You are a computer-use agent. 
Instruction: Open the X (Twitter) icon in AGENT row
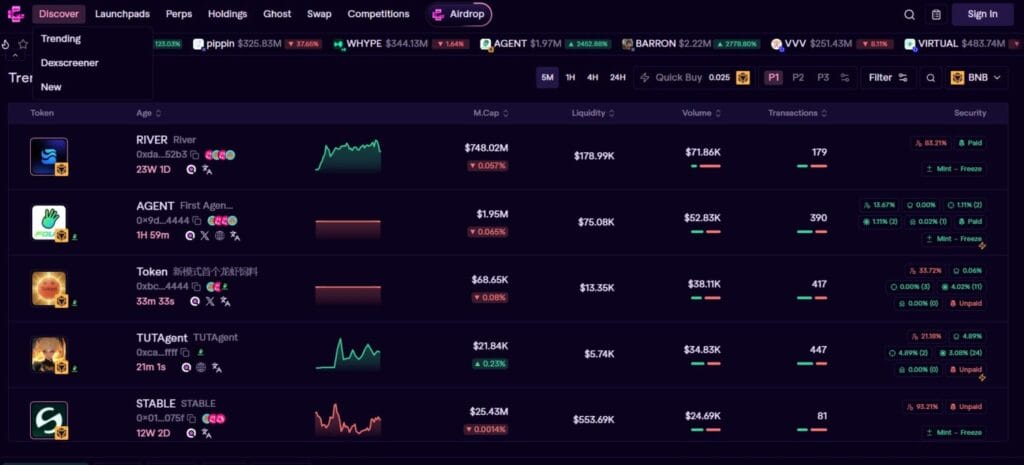(206, 236)
